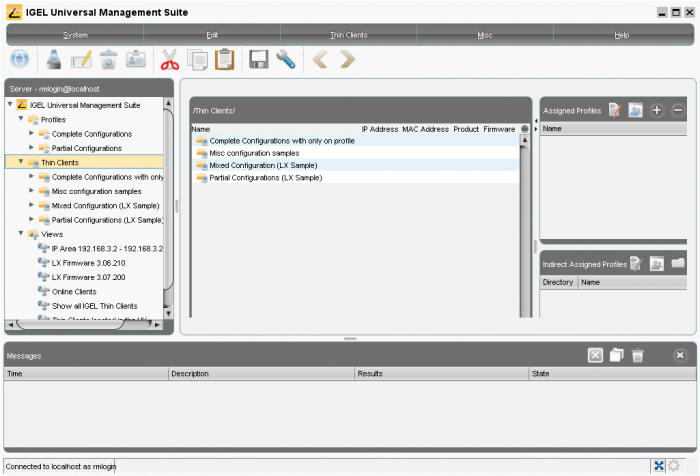Expand Partial Configurations (LX Sample) in tree
700x476 pixels.
click(31, 219)
